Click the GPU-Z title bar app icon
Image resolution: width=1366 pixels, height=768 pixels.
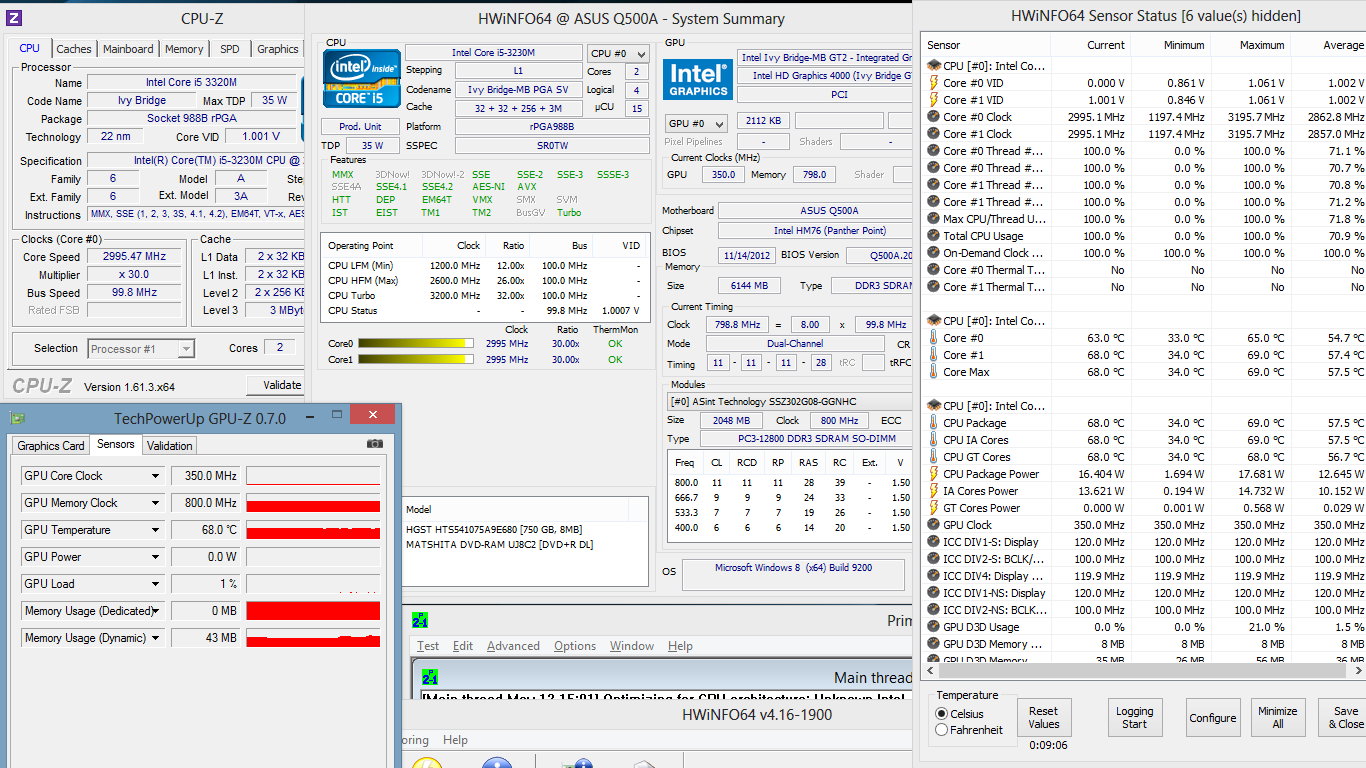coord(18,418)
